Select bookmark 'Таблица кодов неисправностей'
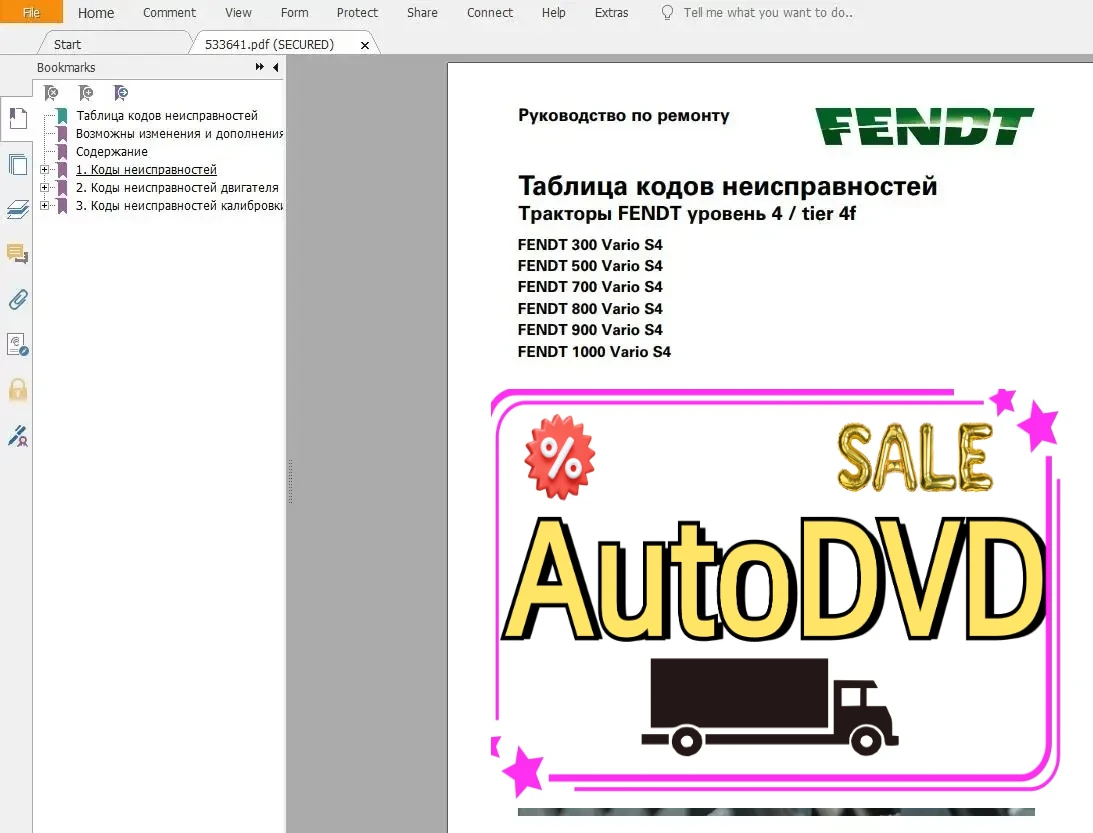This screenshot has height=833, width=1093. [165, 115]
